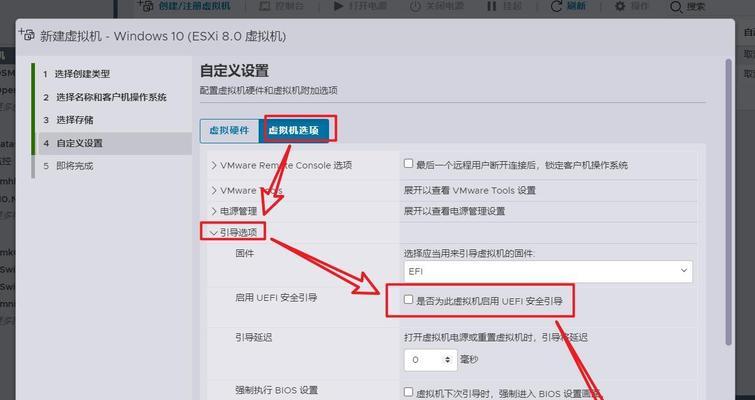The height and width of the screenshot is (400, 755).
Task: Click the 引导延迟 milliseconds field
Action: (x=430, y=360)
